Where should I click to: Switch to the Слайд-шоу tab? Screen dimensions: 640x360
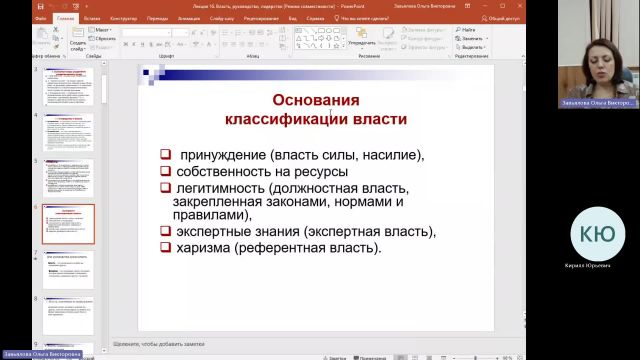[x=222, y=18]
